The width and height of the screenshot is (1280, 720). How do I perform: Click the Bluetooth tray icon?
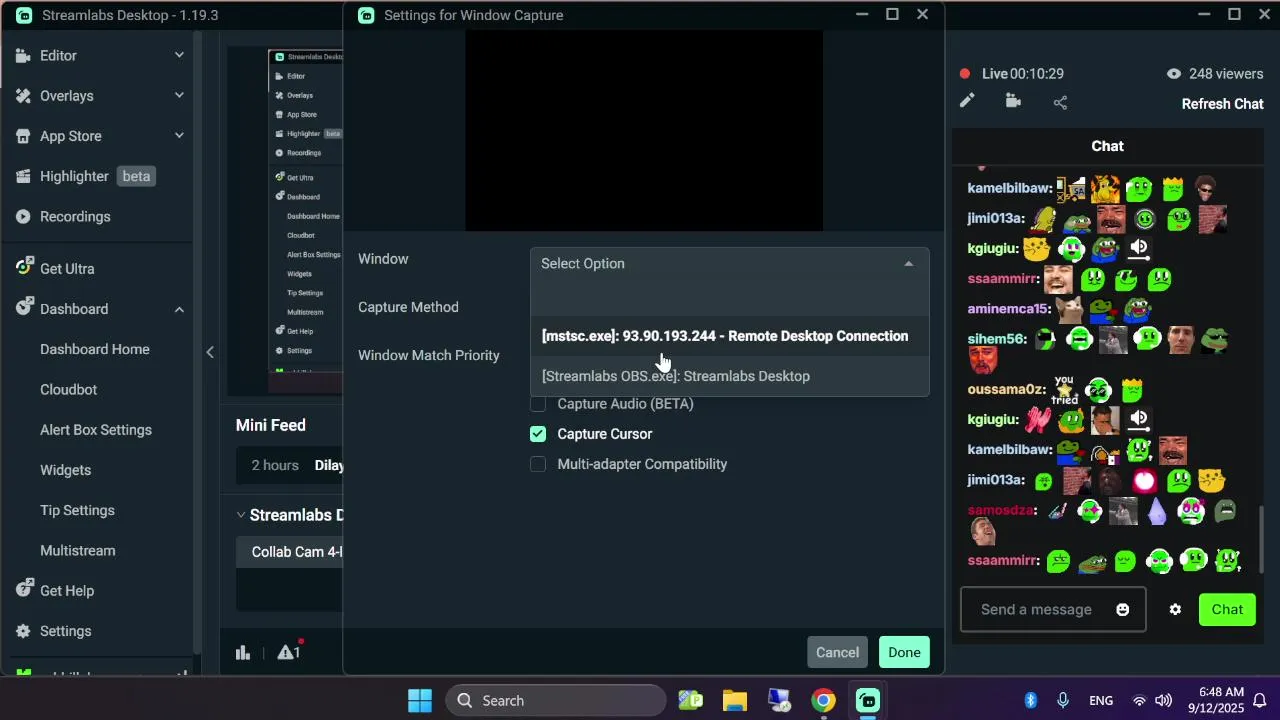[x=1031, y=700]
